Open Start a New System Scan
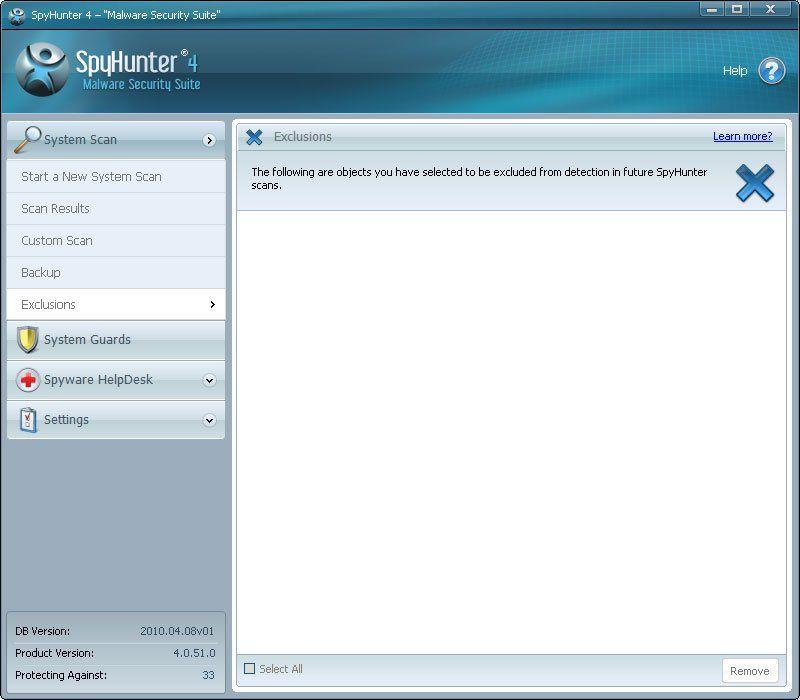800x700 pixels. tap(116, 177)
